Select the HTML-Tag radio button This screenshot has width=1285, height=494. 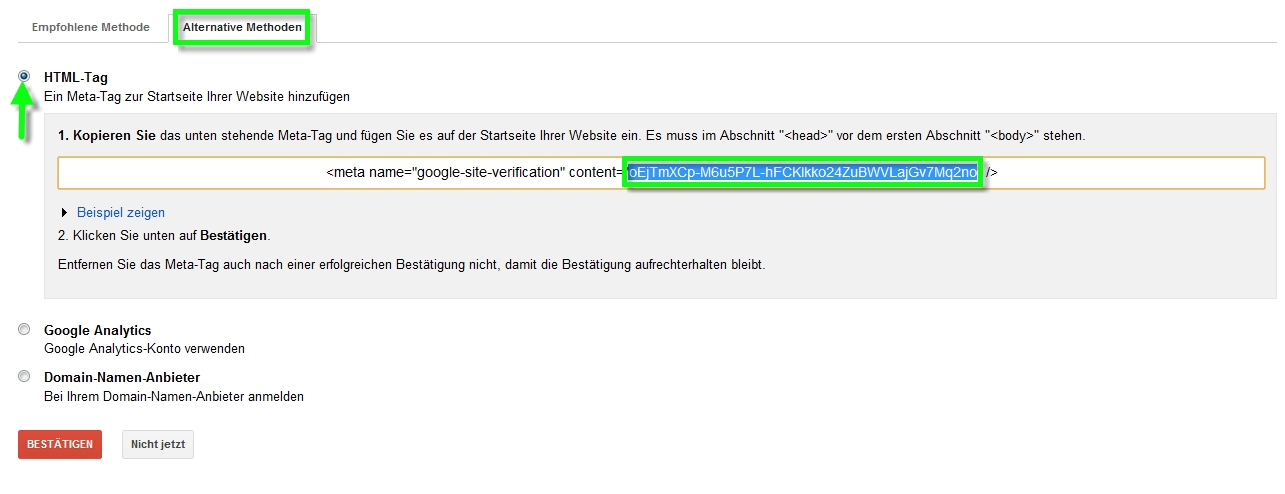pyautogui.click(x=24, y=76)
